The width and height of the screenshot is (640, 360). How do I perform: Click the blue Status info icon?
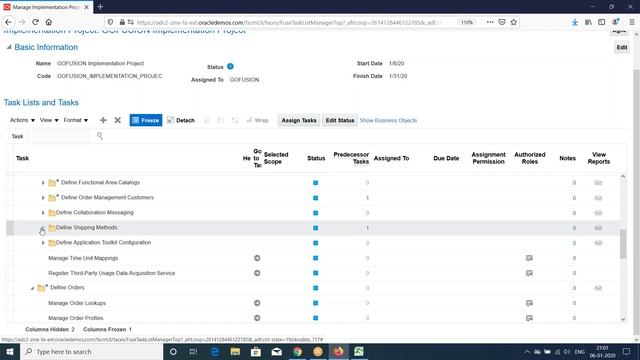pos(230,66)
